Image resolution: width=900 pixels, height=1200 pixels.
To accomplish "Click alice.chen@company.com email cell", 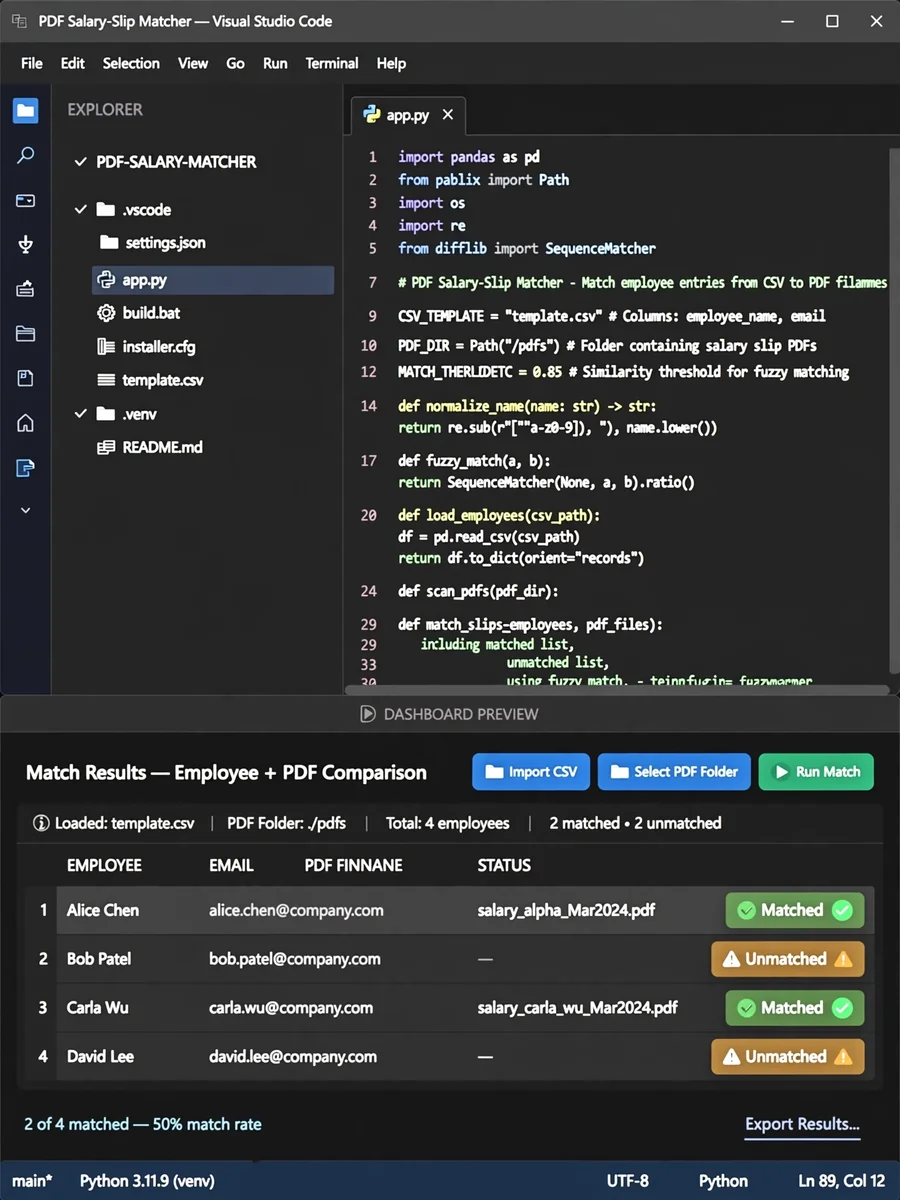I will (296, 910).
